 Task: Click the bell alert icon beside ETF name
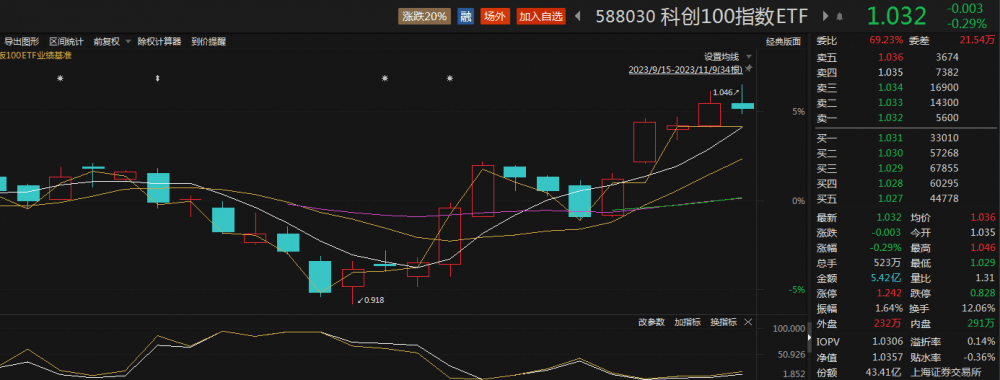tap(839, 17)
